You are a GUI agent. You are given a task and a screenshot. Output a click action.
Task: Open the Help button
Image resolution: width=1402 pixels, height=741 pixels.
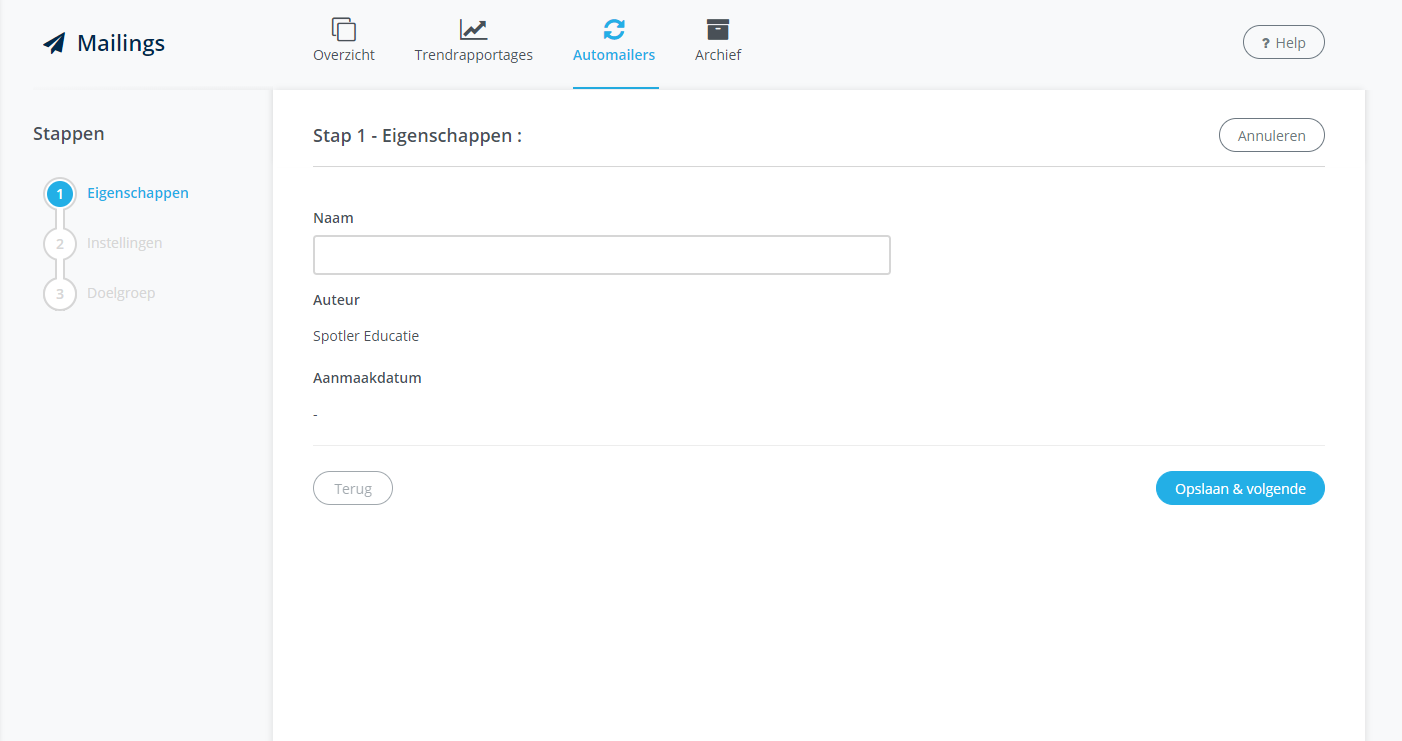pos(1283,43)
